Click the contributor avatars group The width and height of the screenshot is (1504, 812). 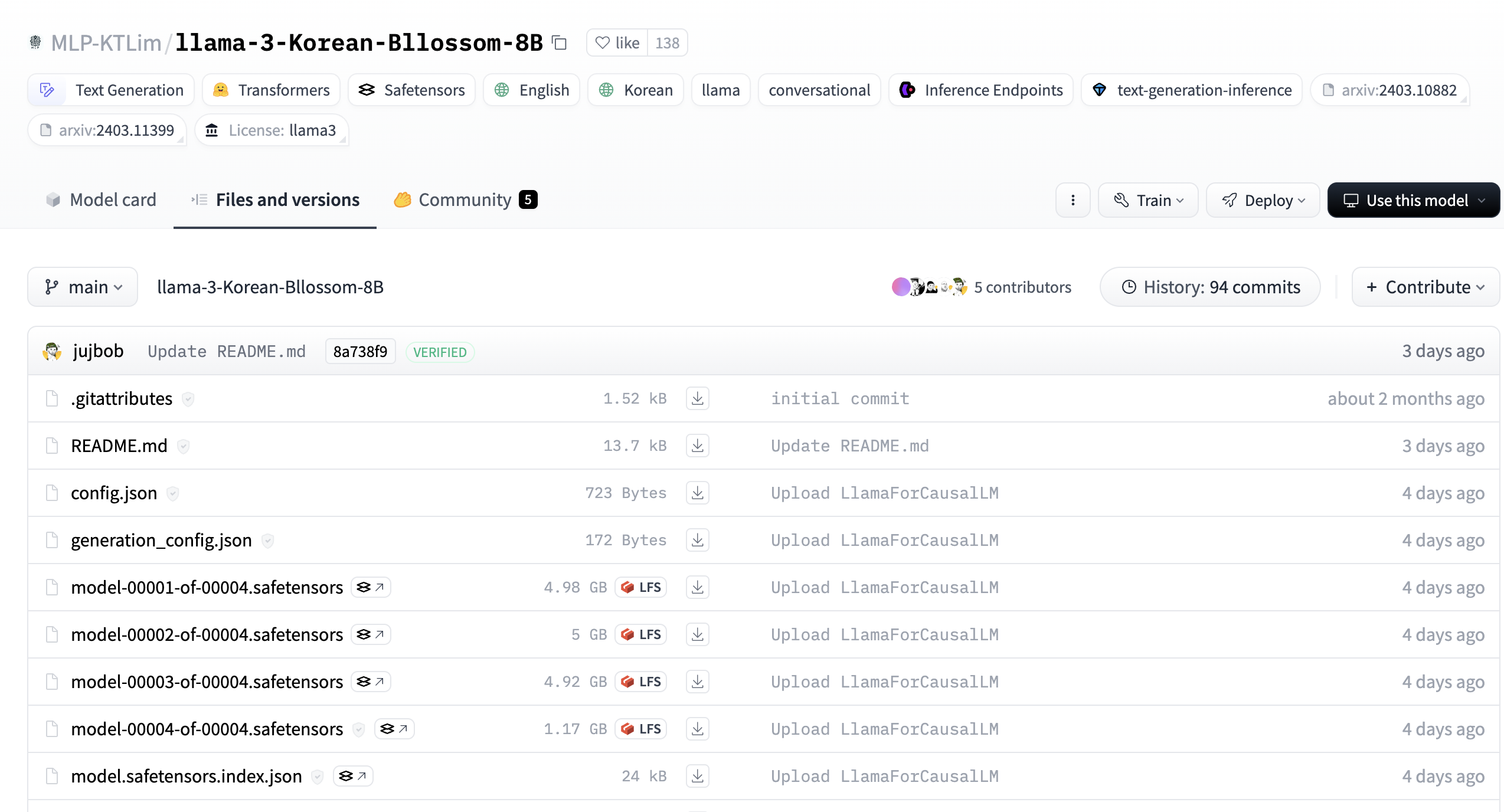[929, 287]
